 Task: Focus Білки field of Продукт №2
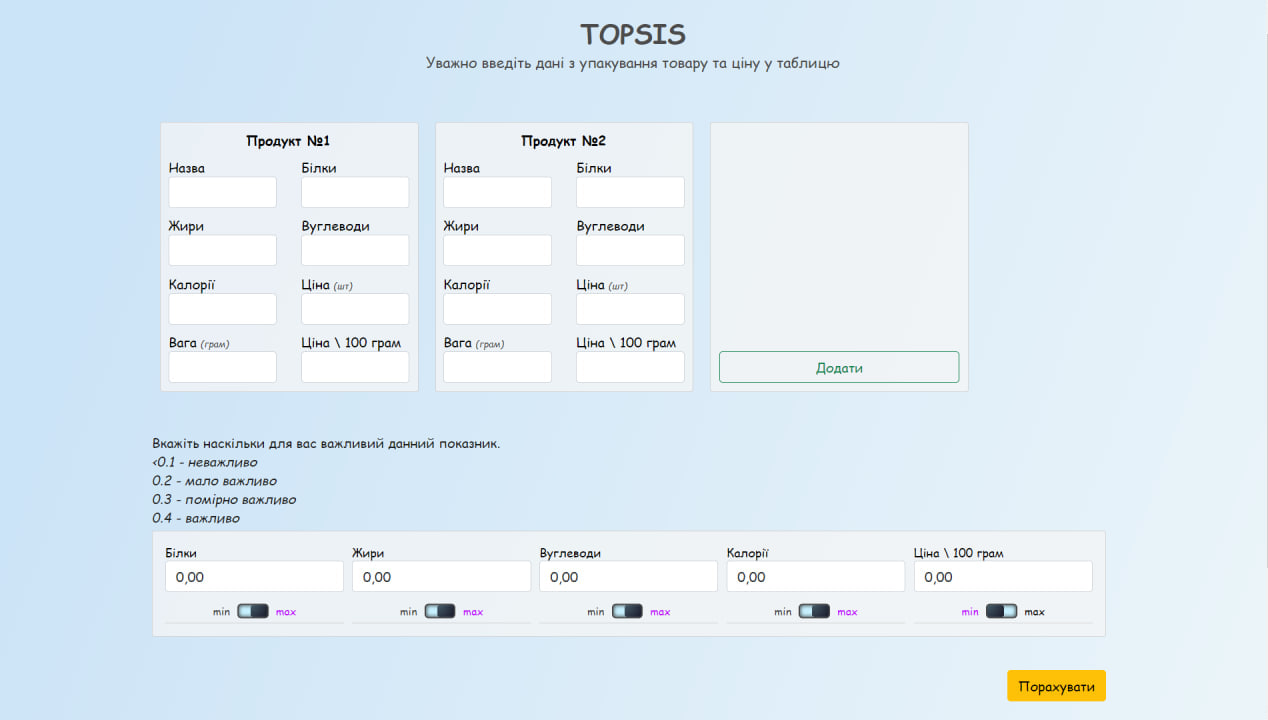(x=630, y=192)
